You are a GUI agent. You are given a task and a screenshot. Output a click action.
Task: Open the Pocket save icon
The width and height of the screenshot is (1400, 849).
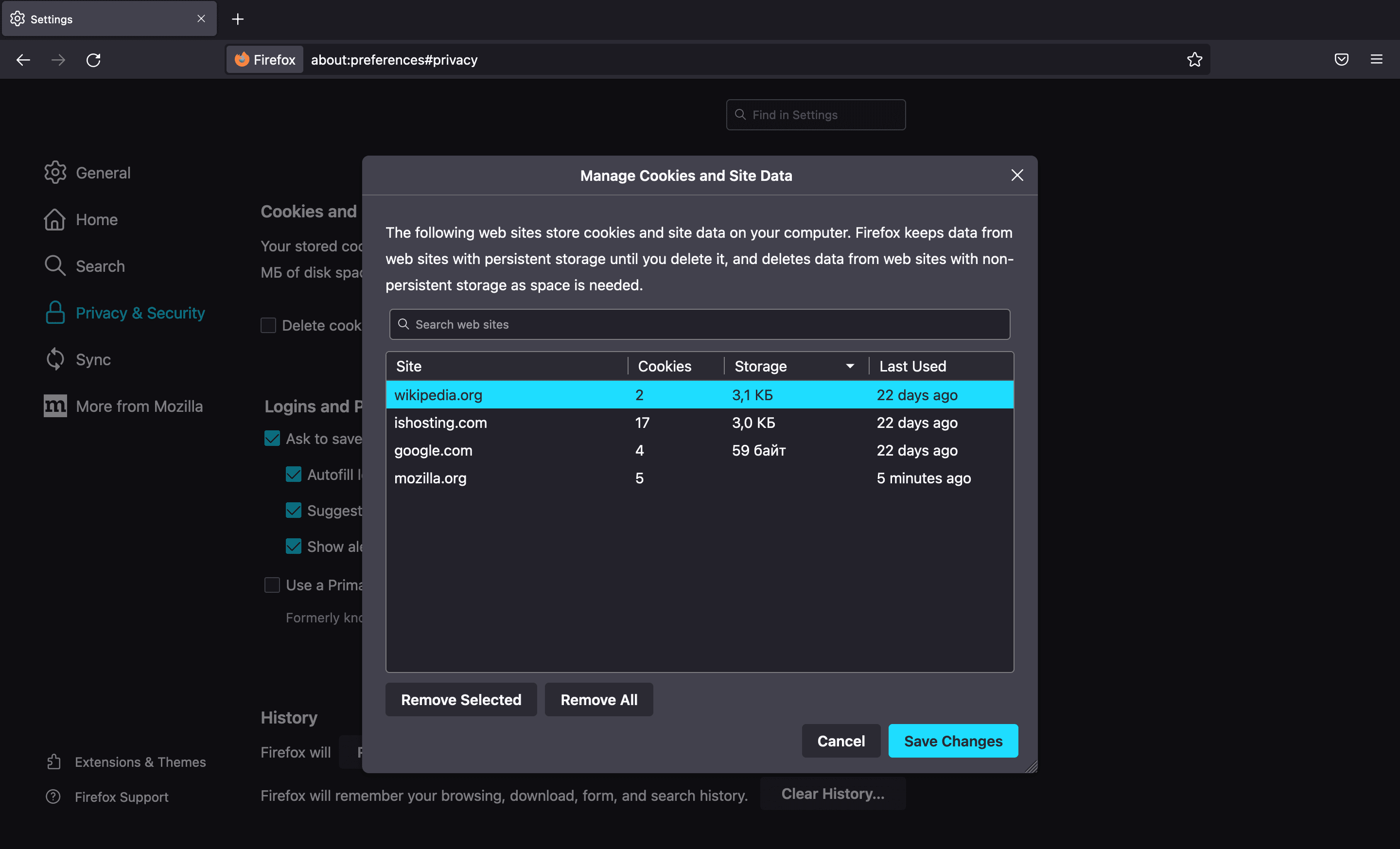click(1341, 60)
